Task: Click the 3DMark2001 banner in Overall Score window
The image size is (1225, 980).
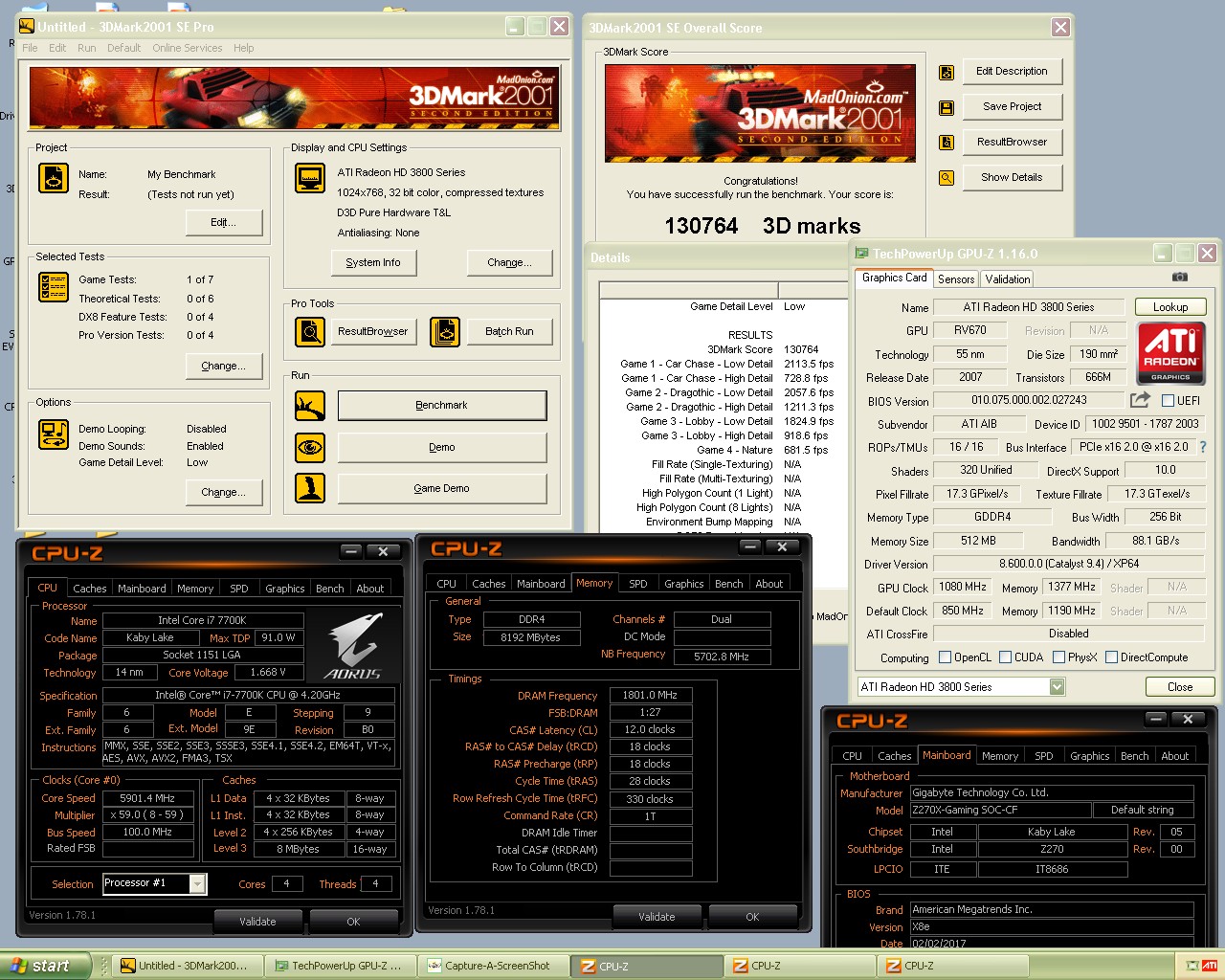Action: point(760,113)
